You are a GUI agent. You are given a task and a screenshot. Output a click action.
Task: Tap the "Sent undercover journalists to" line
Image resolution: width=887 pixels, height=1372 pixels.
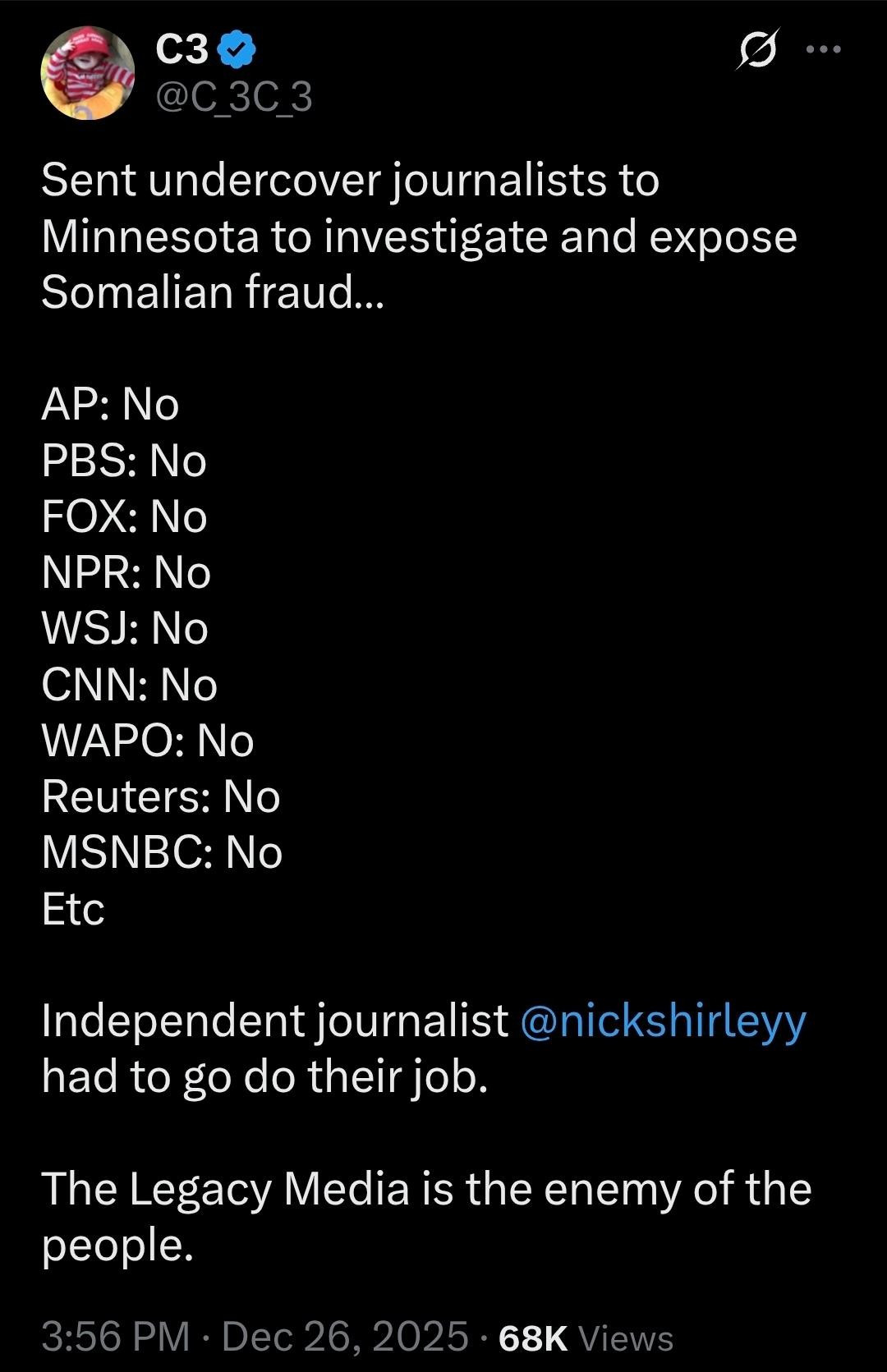(x=350, y=180)
